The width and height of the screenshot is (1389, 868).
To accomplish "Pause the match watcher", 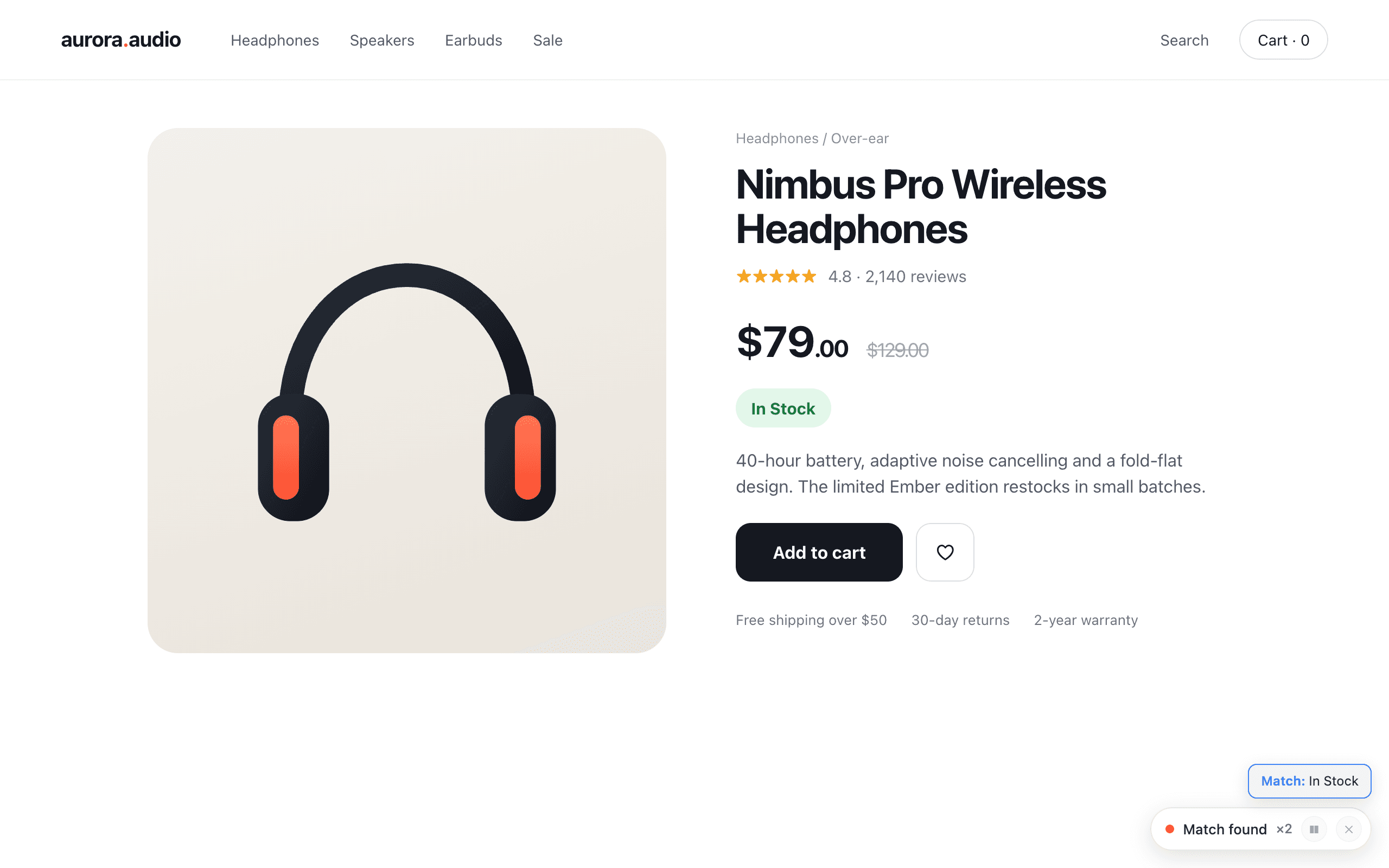I will [1314, 829].
